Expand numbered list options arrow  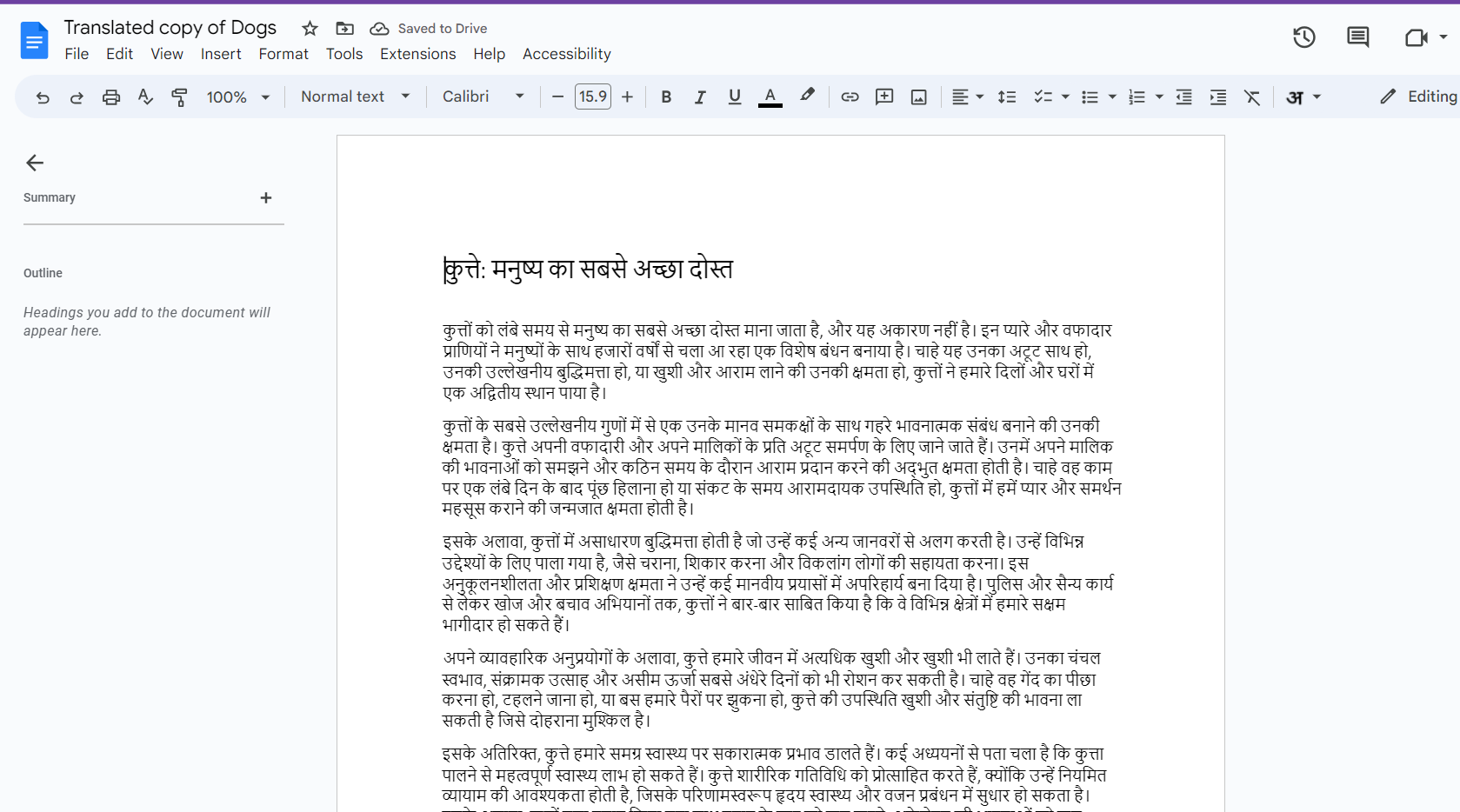[1159, 97]
